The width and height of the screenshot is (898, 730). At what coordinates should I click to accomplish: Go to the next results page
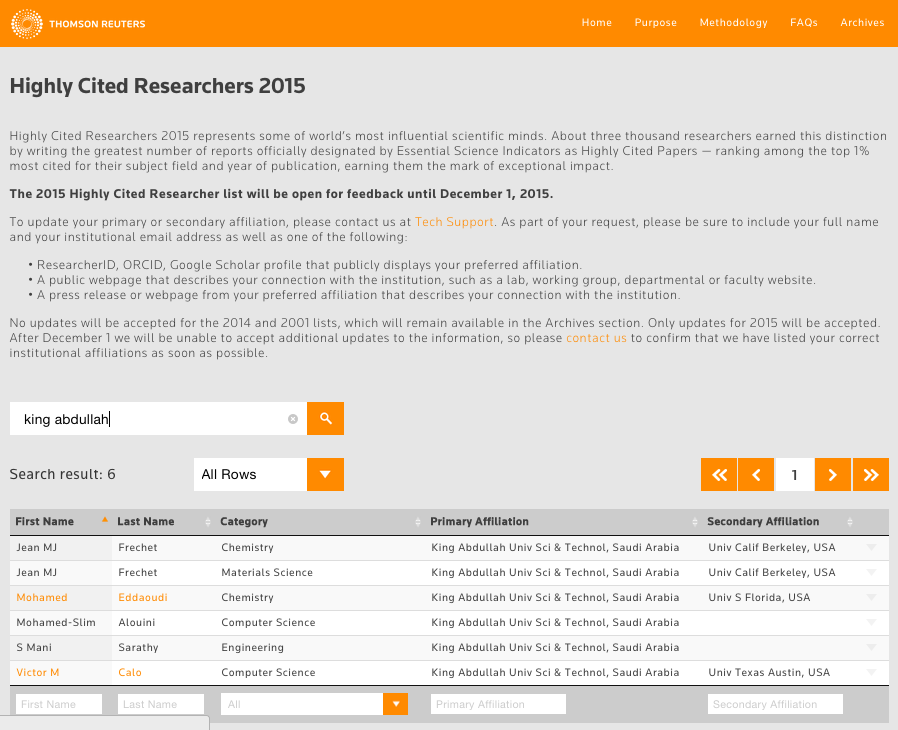[833, 475]
